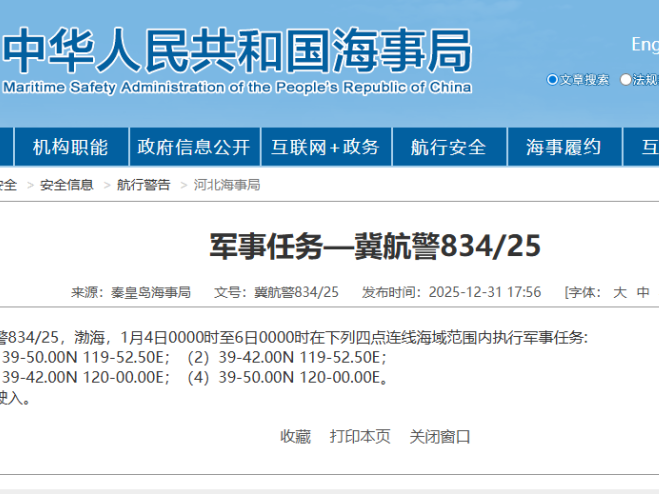Switch to the English version link

click(x=644, y=44)
